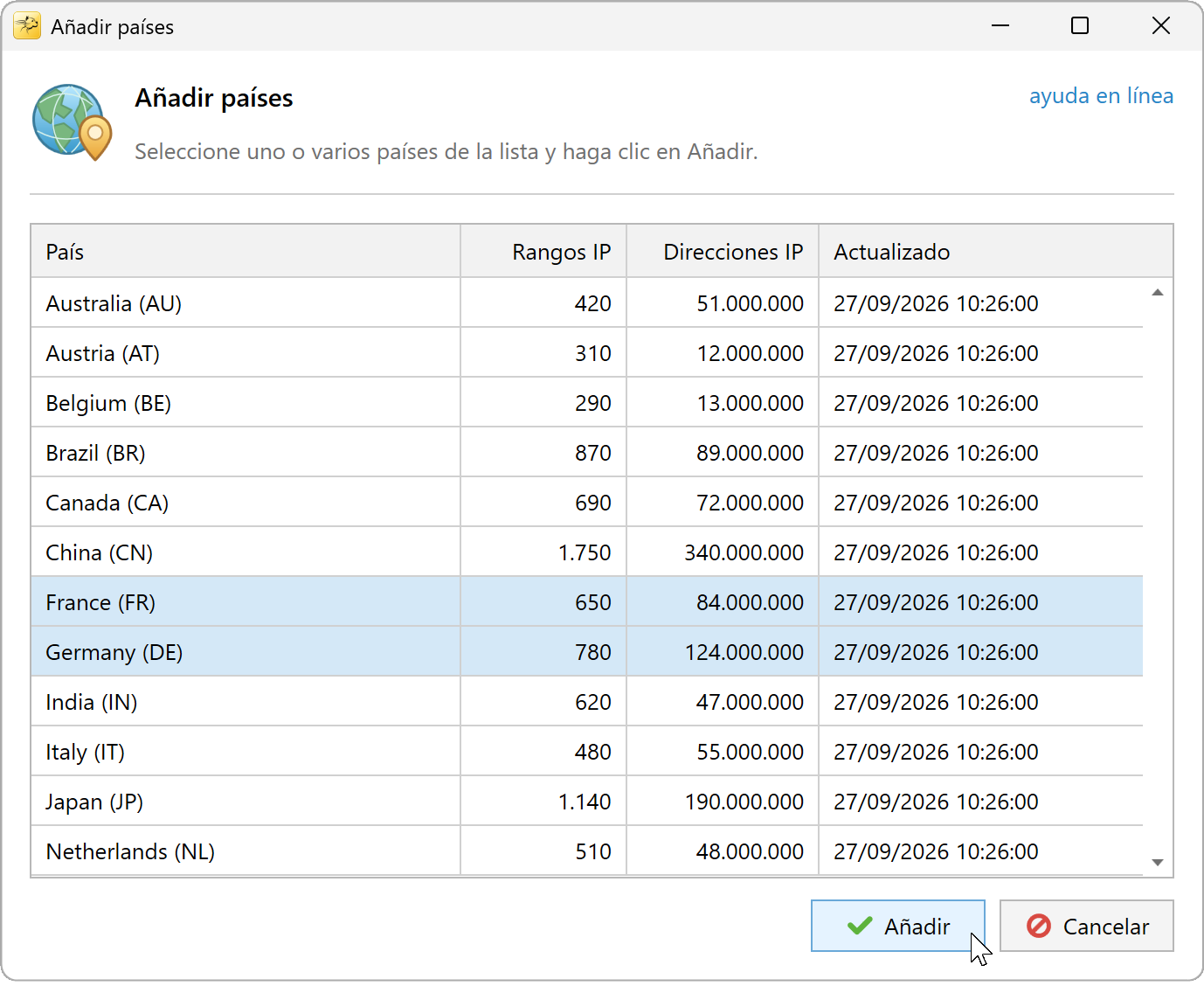The height and width of the screenshot is (993, 1204).
Task: Sort by the País column header
Action: coord(246,252)
